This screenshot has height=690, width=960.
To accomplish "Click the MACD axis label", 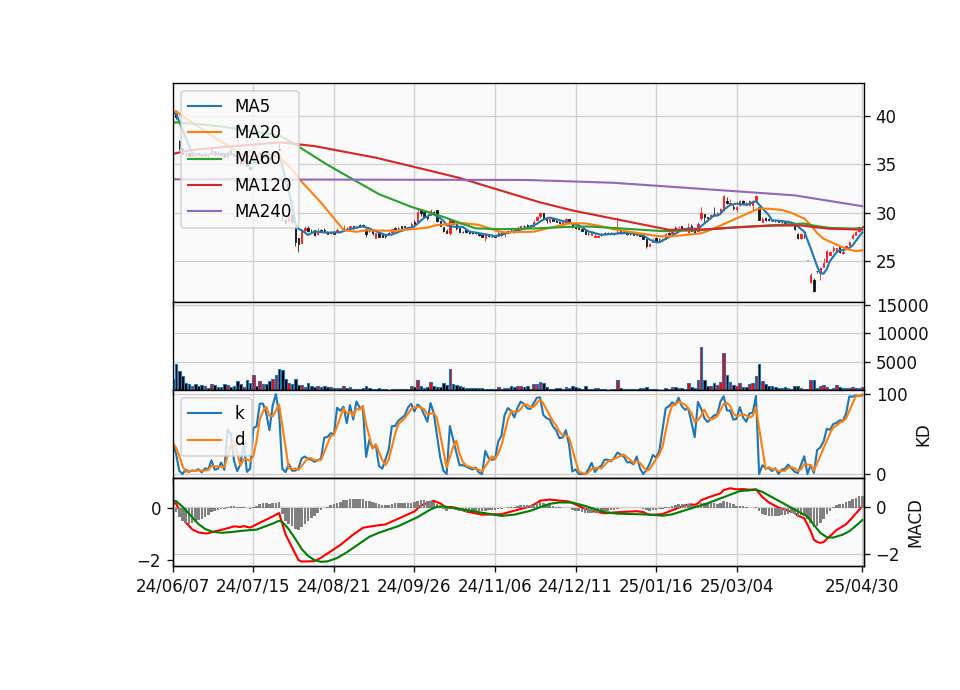I will (x=915, y=524).
